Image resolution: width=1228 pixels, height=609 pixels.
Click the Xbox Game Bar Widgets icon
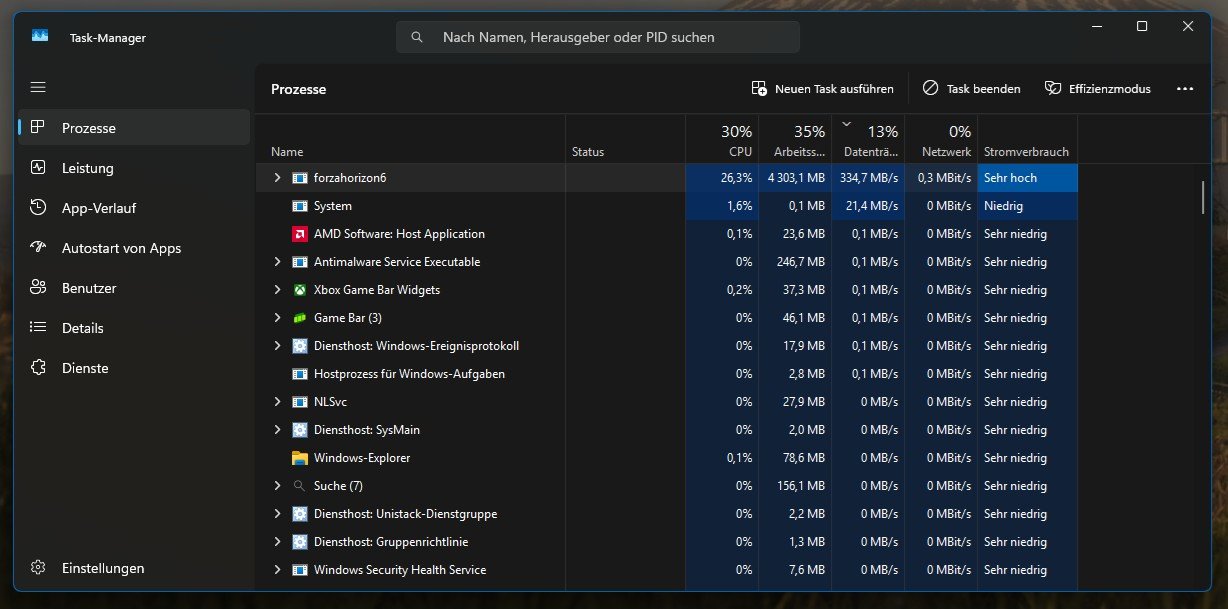coord(300,290)
